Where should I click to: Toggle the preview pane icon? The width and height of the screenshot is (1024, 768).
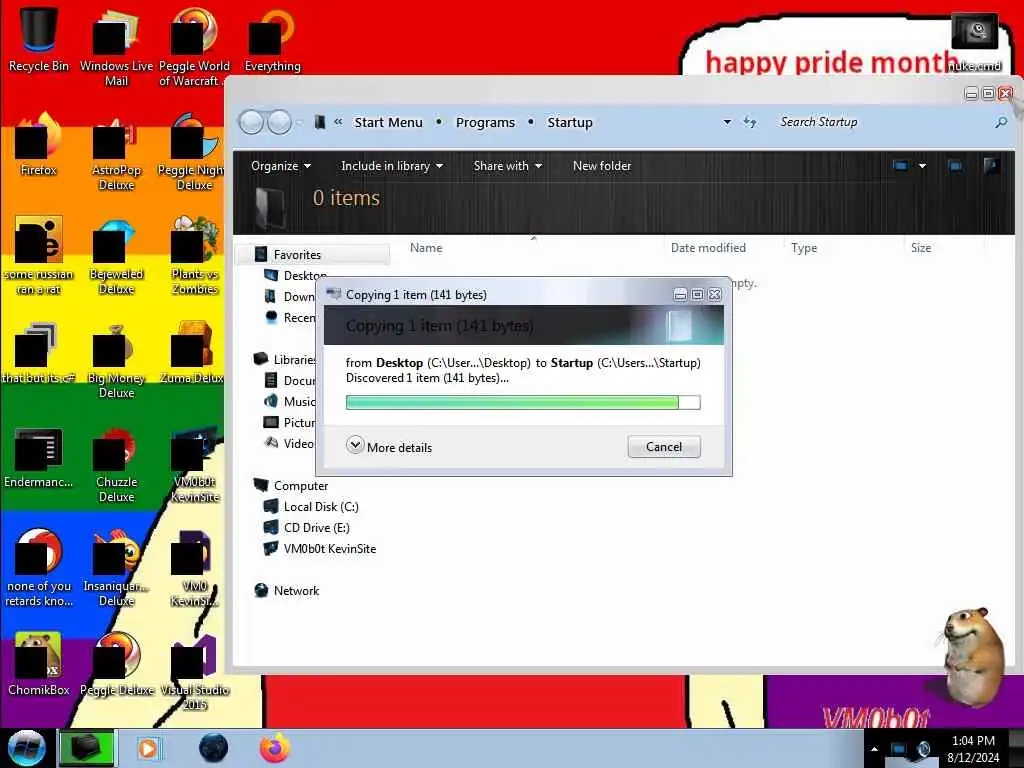click(955, 166)
